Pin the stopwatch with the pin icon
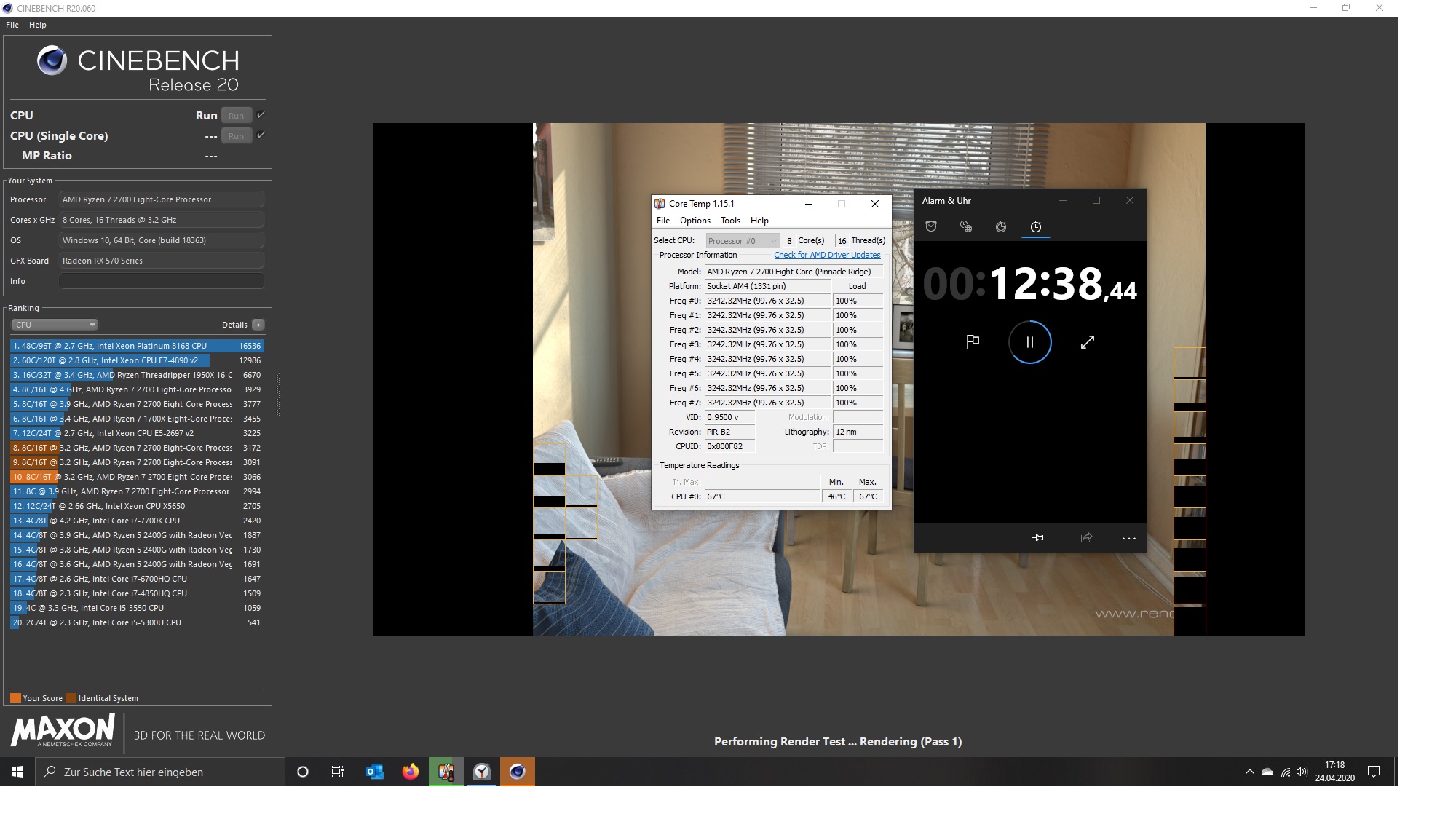1456x819 pixels. coord(1038,538)
